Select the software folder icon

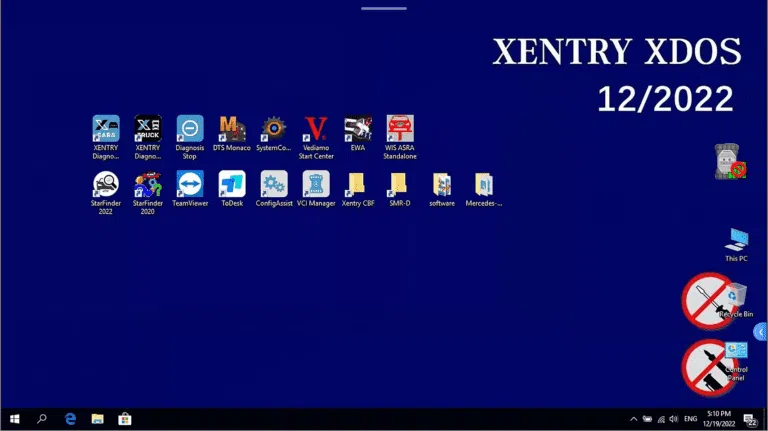[x=442, y=189]
